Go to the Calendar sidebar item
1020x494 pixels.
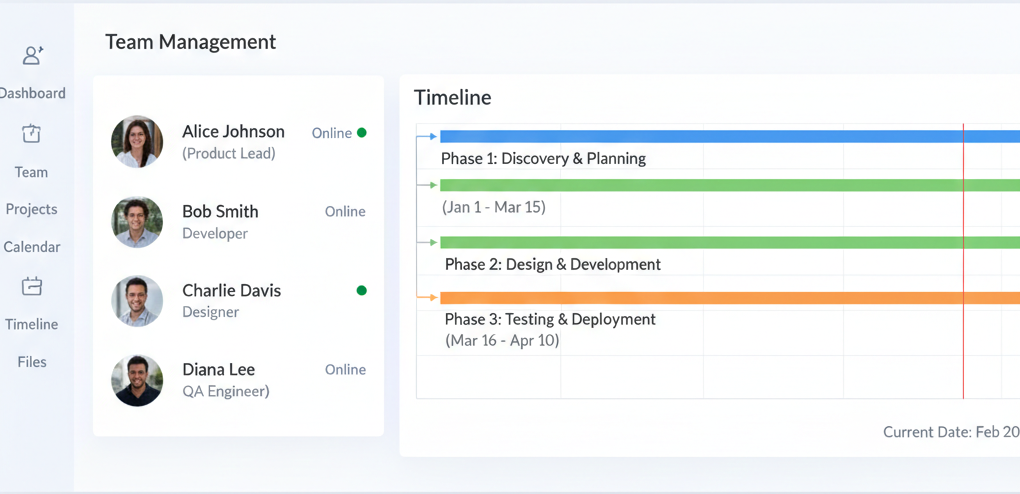pyautogui.click(x=31, y=247)
